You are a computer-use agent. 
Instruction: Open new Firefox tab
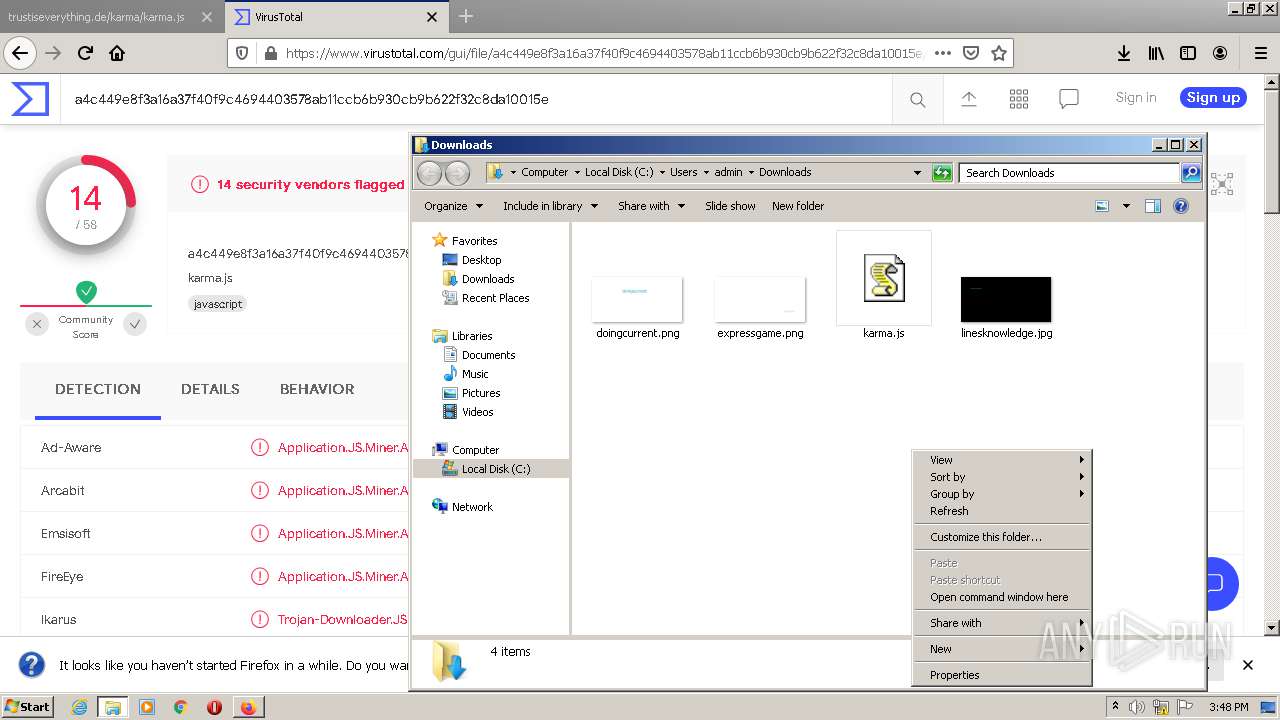[x=466, y=17]
